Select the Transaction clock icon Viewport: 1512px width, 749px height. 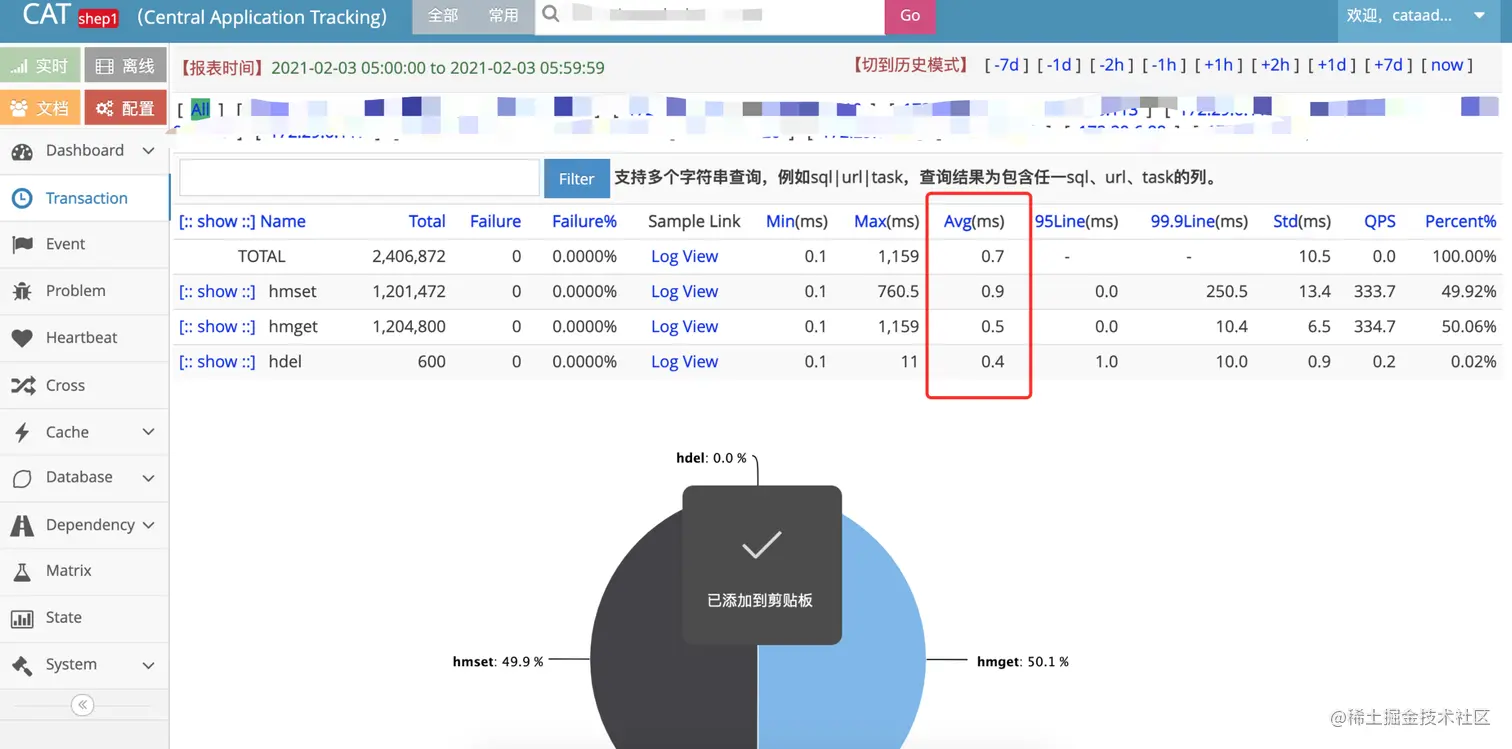click(22, 198)
